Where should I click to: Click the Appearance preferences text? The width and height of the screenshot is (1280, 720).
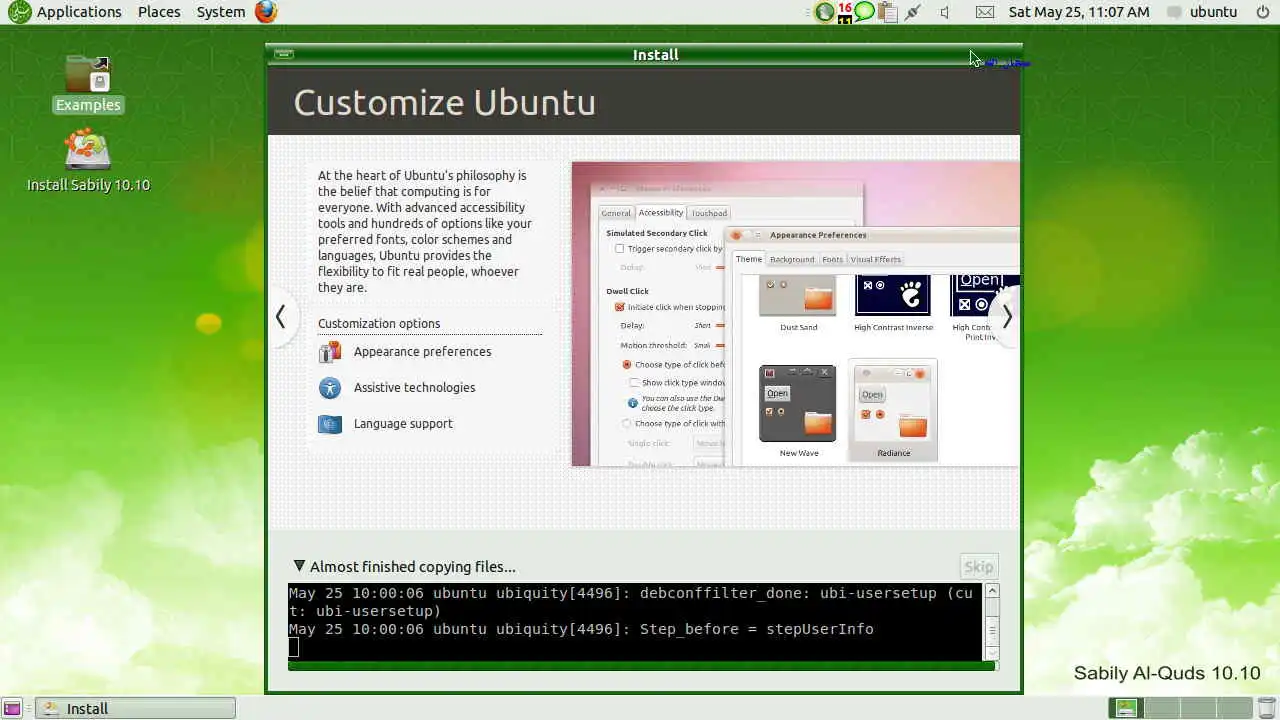click(422, 352)
